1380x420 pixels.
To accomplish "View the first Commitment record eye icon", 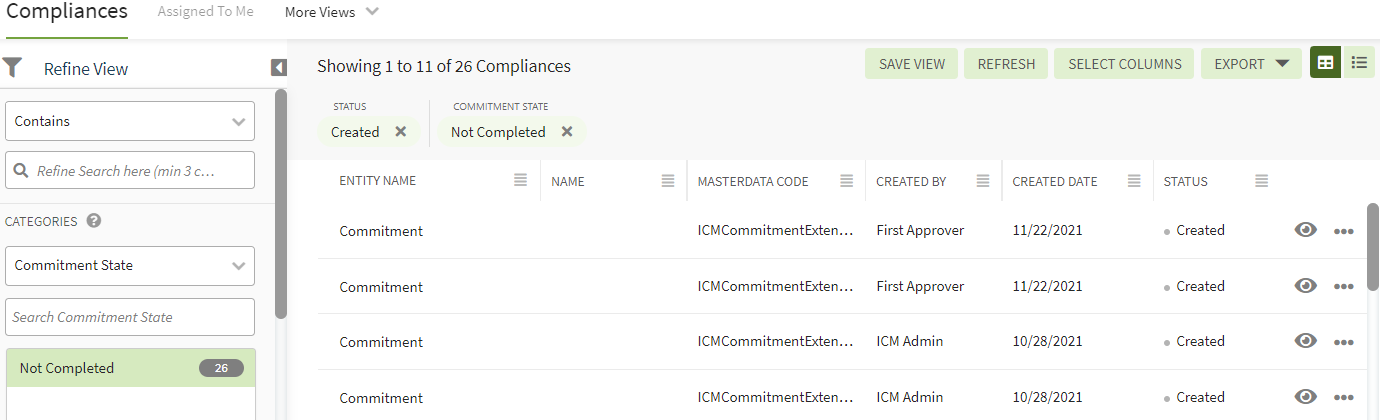I will 1305,230.
